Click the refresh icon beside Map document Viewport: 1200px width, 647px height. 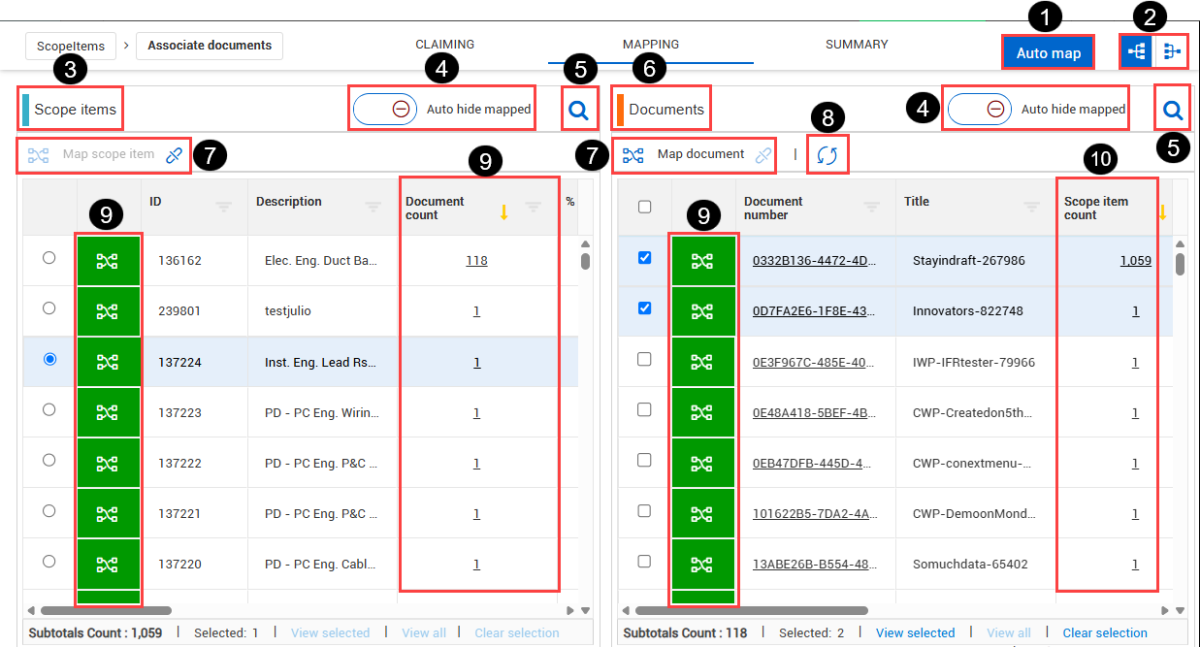pyautogui.click(x=827, y=155)
